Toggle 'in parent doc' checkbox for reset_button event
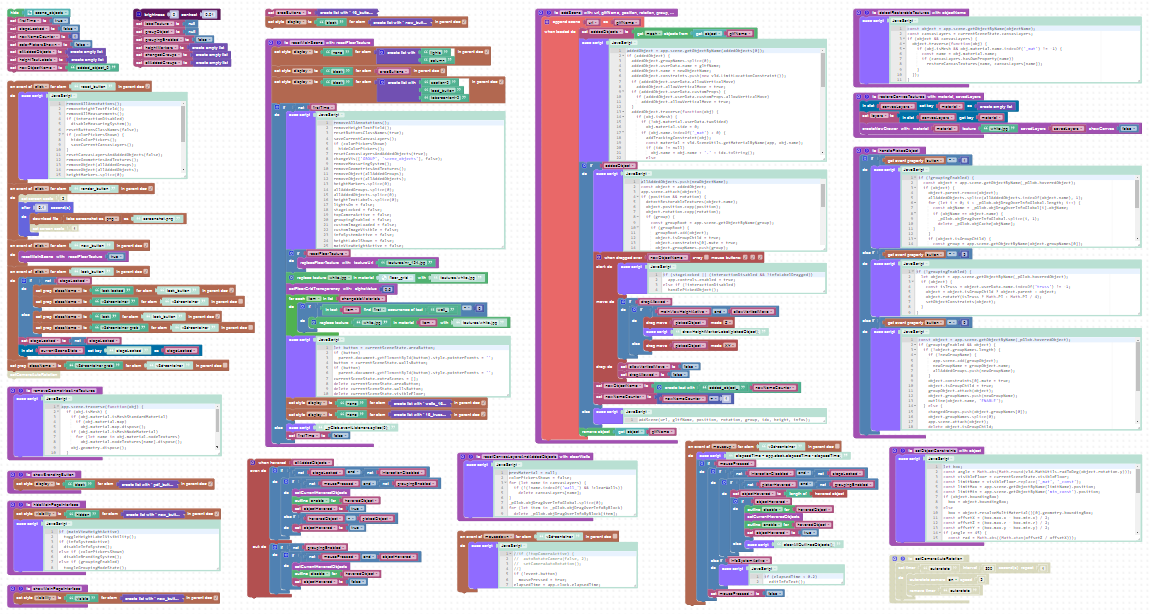This screenshot has width=1149, height=614. 147,86
